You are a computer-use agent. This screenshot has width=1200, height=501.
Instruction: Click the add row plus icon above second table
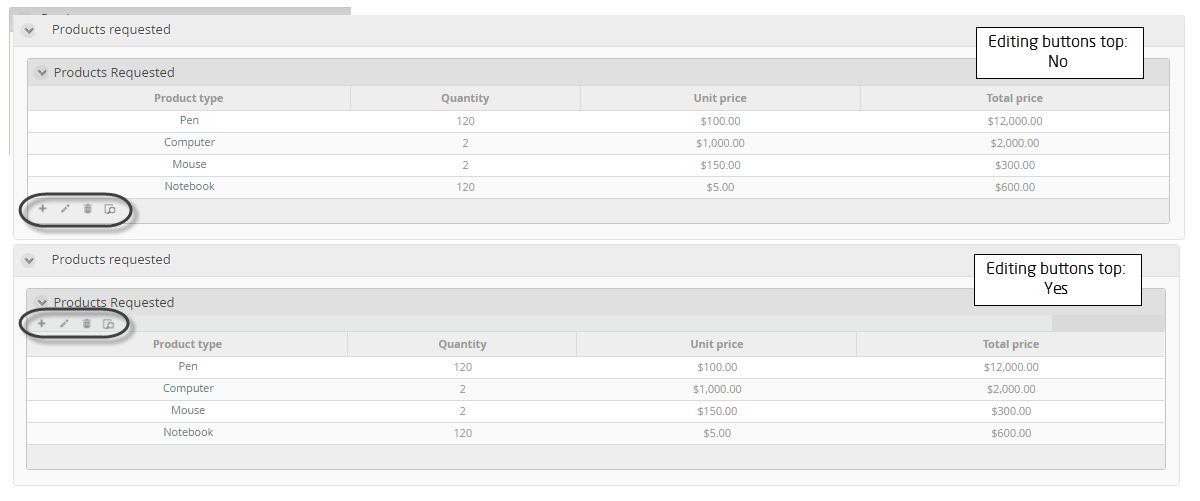[x=41, y=323]
